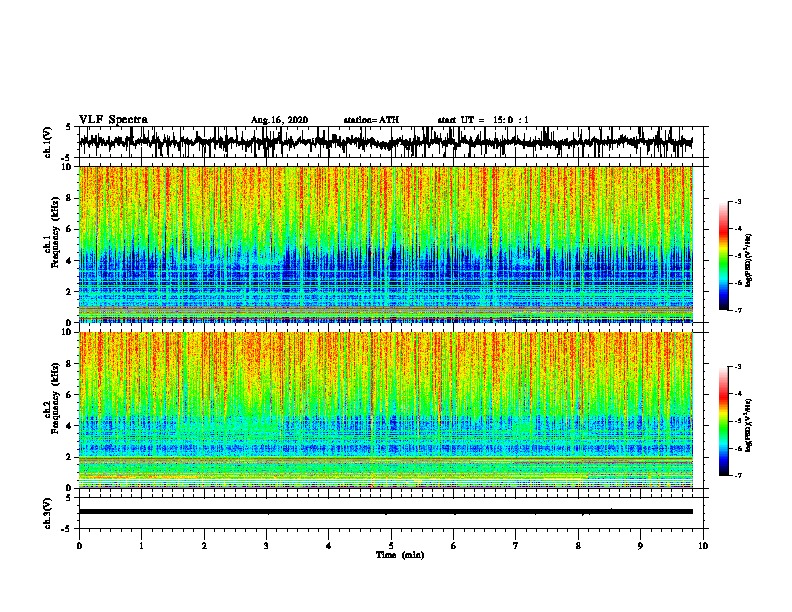Click the 'VLF Spectra' title text
Screen dimensions: 792x612
[x=113, y=120]
